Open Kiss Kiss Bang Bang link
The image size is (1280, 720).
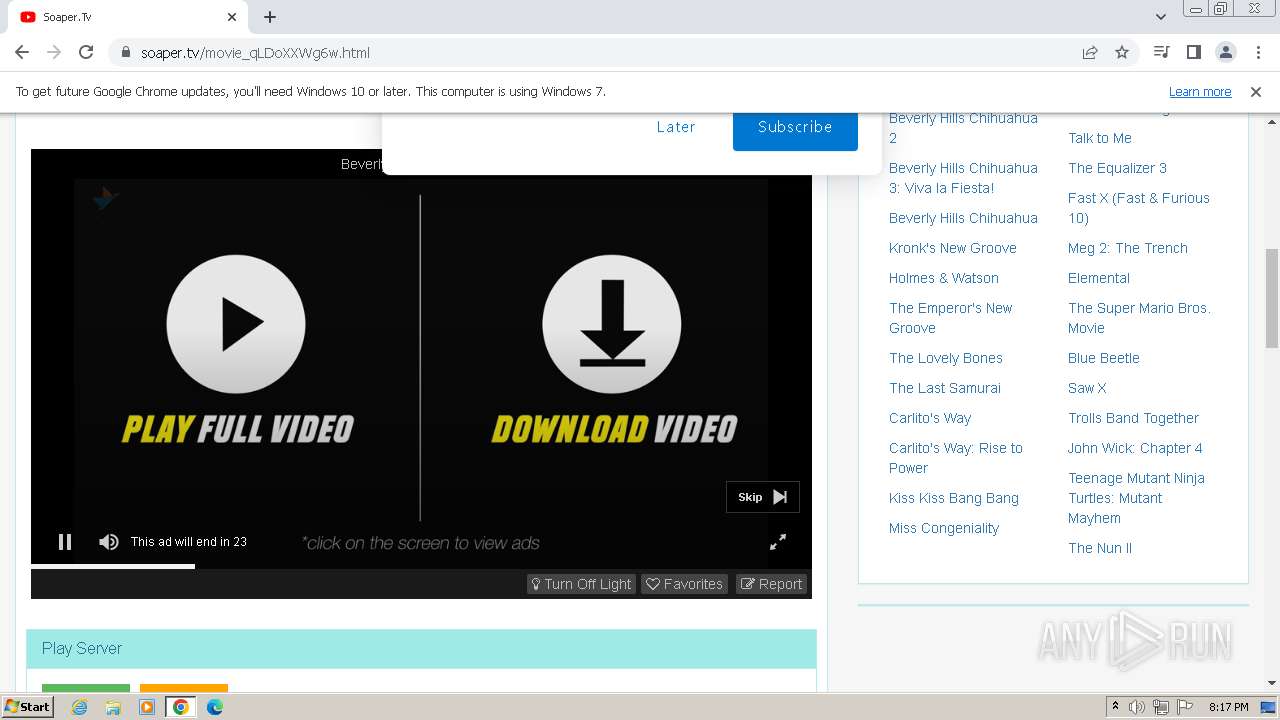[x=953, y=498]
